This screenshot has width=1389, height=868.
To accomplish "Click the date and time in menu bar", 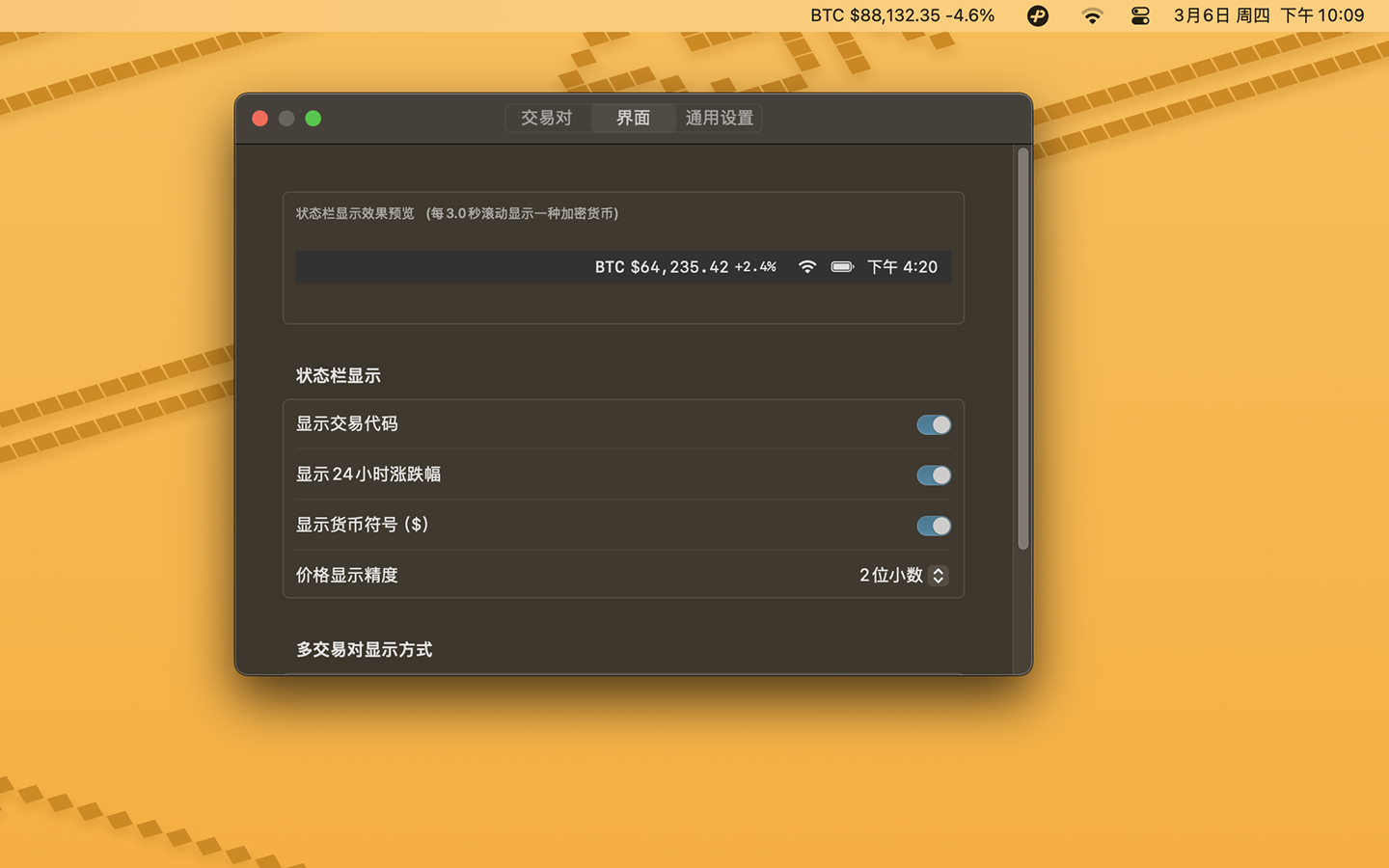I will 1268,15.
